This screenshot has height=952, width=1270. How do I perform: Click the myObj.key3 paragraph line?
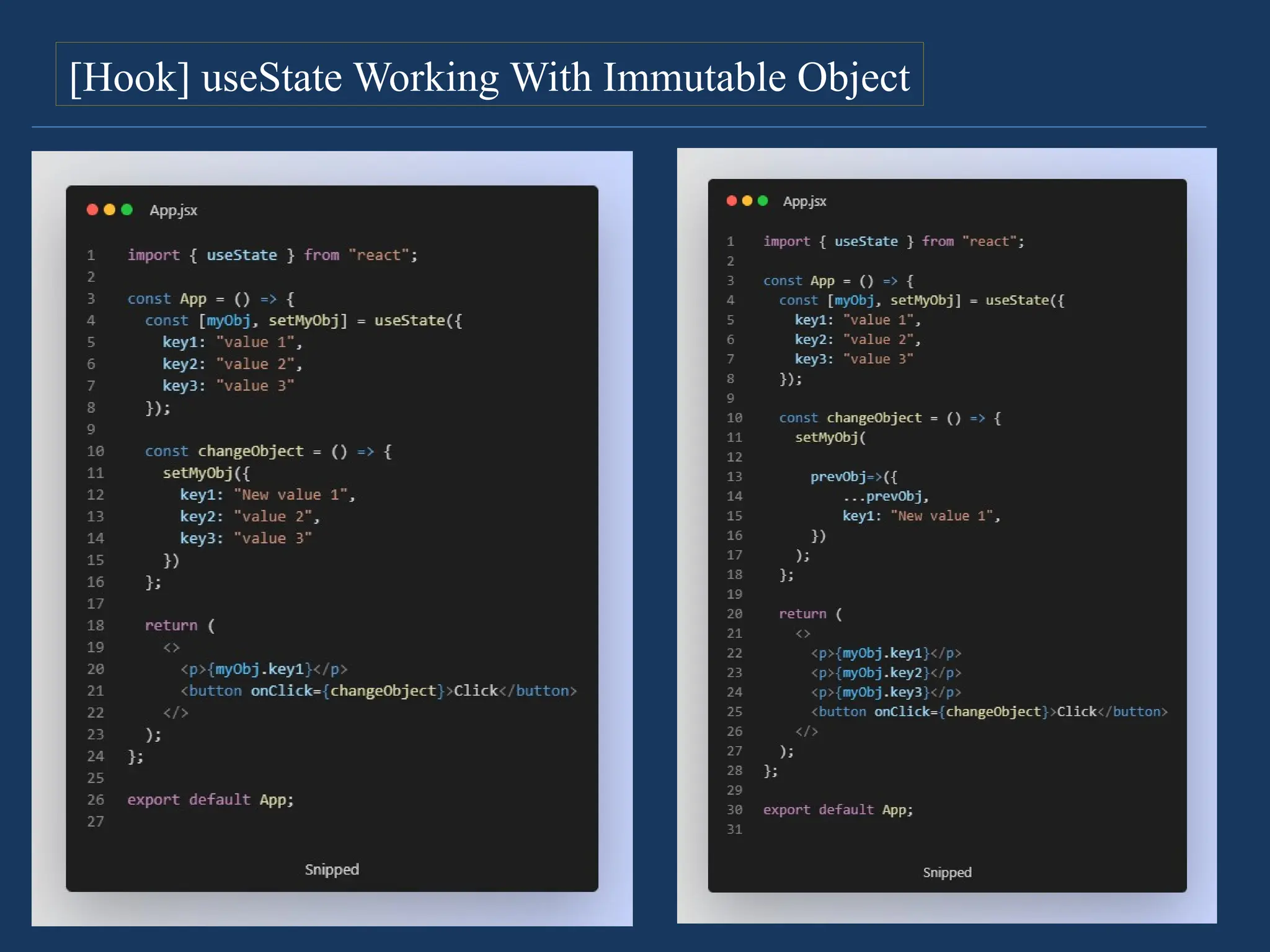[886, 692]
